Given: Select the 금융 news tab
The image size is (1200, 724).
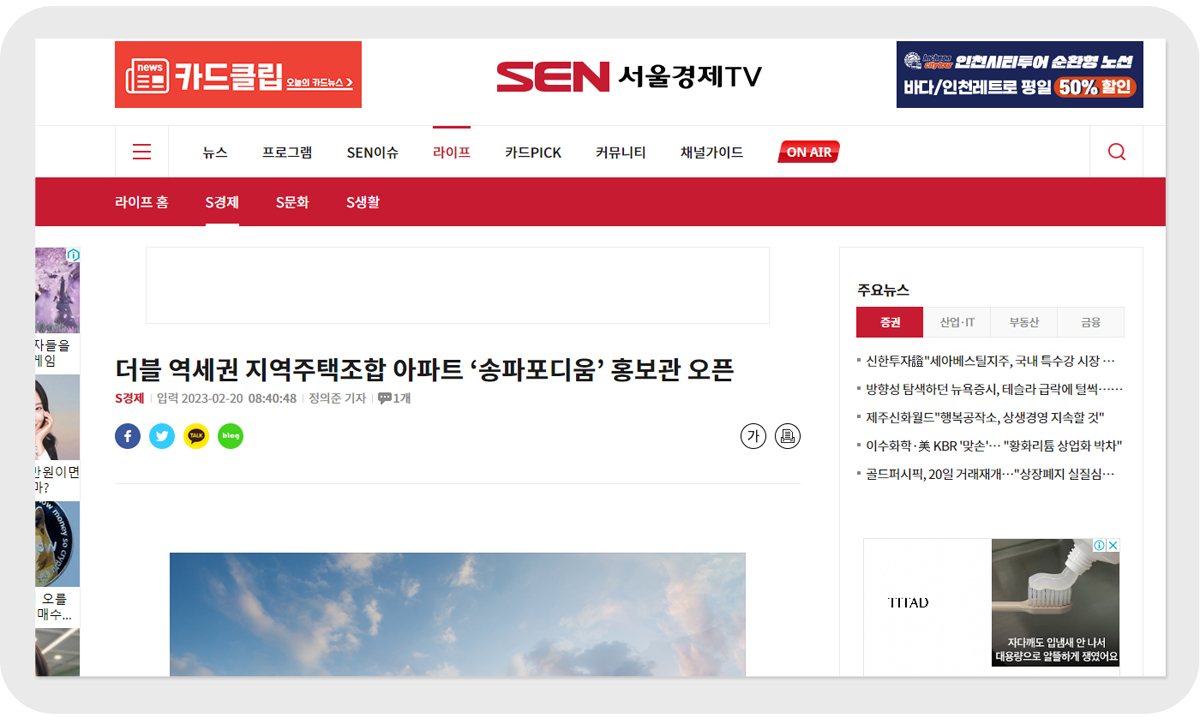Looking at the screenshot, I should pos(1091,322).
